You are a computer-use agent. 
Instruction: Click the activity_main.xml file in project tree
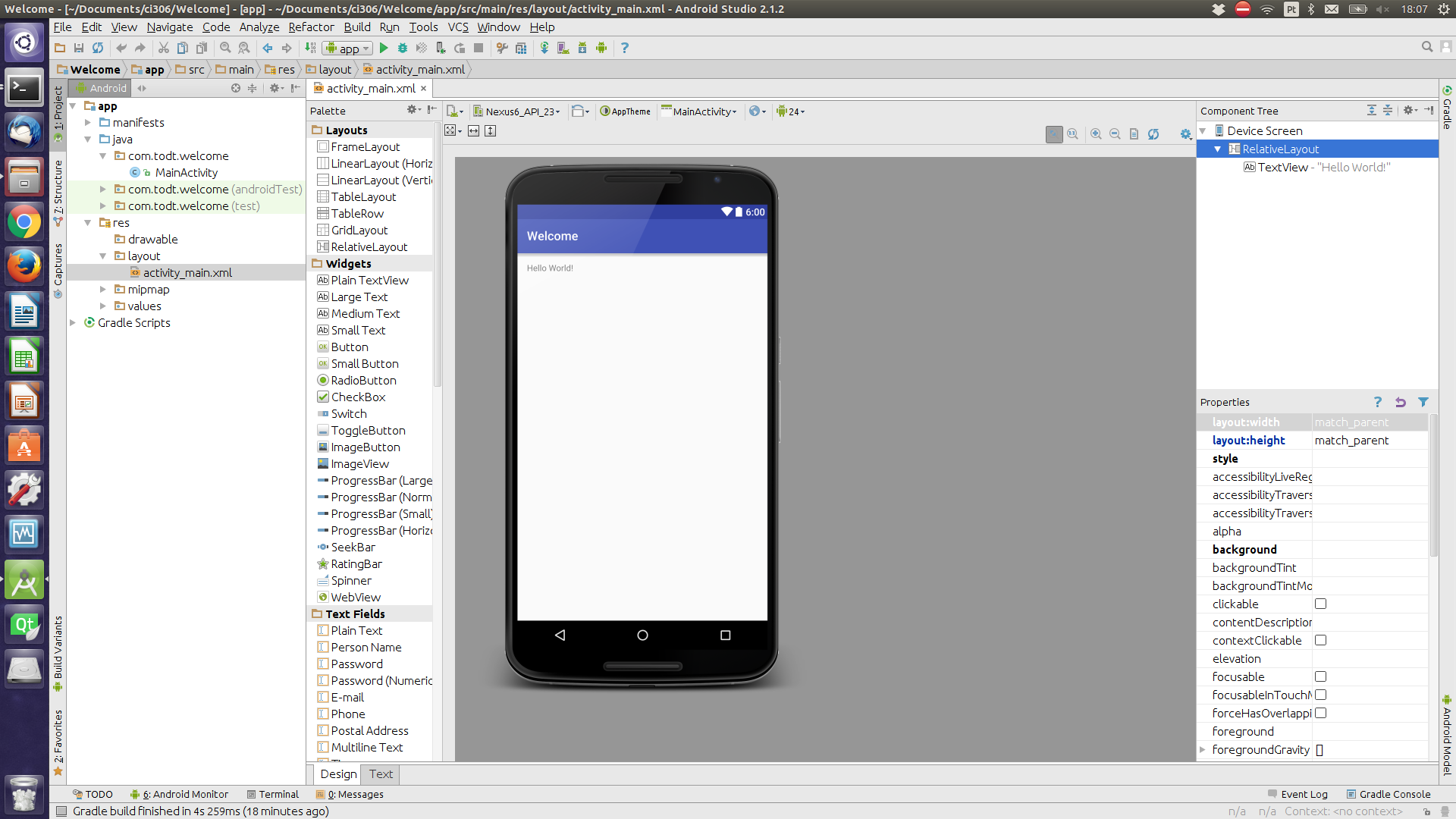tap(189, 272)
